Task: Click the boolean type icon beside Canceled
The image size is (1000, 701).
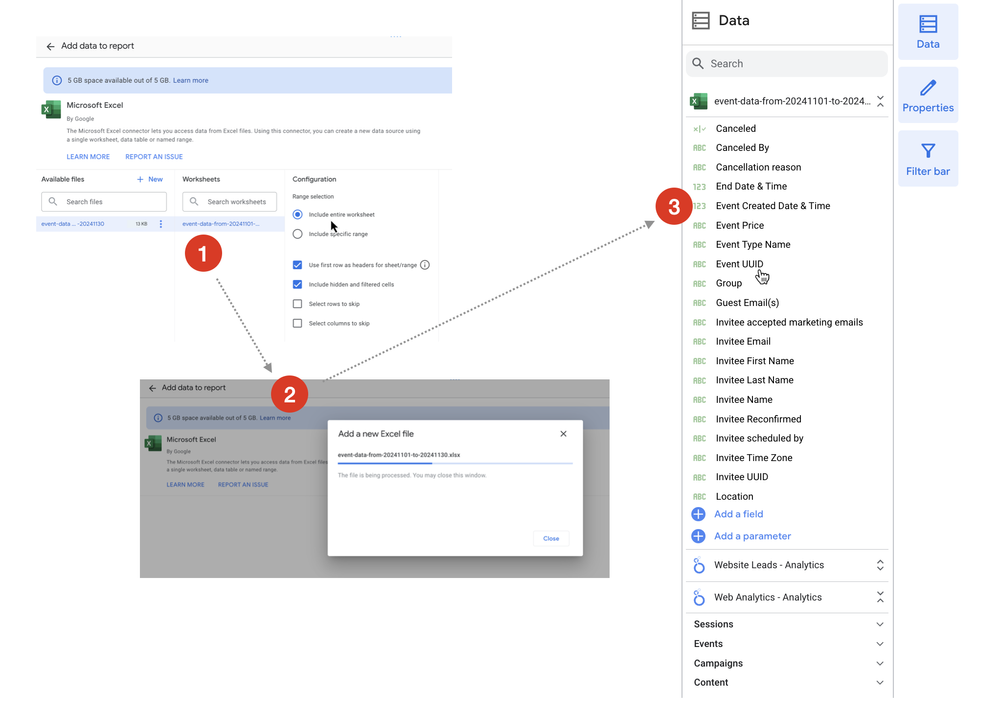Action: tap(700, 129)
